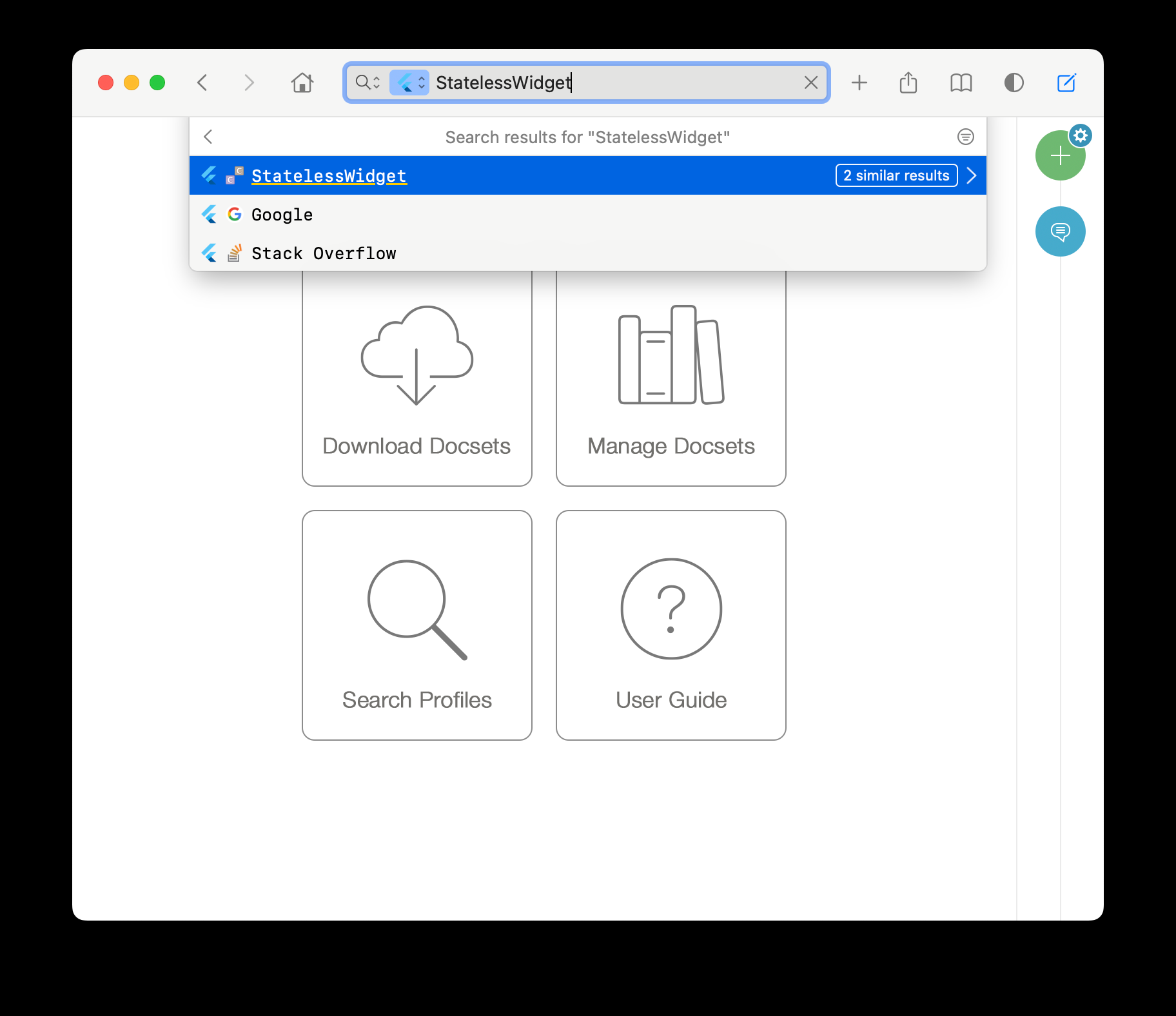Click the blue chat bubble button
Screen dimensions: 1176x1016
[1061, 231]
